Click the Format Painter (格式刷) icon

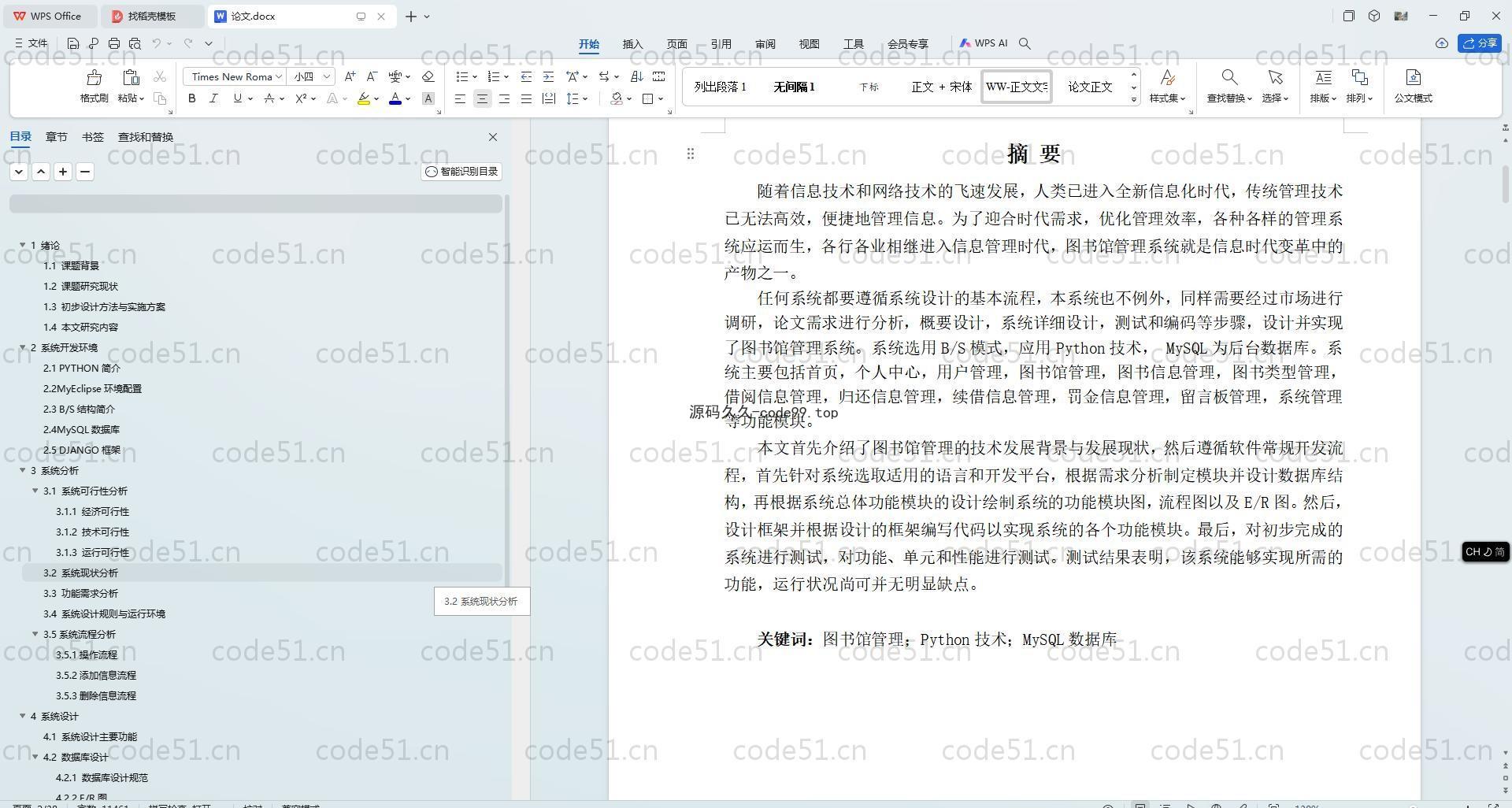(x=94, y=78)
